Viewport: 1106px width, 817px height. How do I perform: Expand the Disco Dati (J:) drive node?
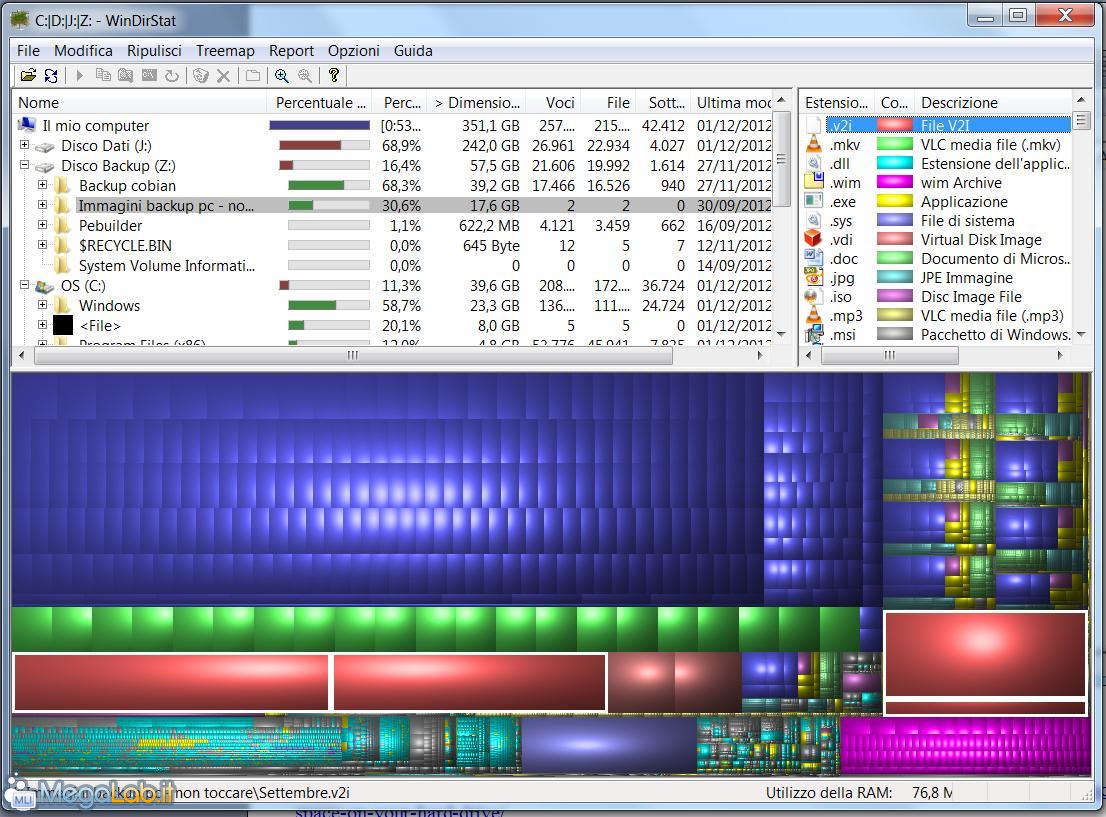click(25, 145)
